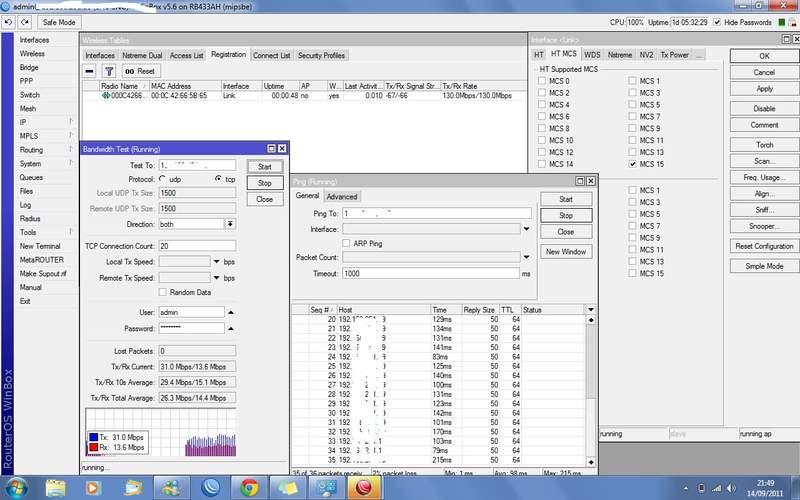This screenshot has height=500, width=800.
Task: Open the ping table column selector dropdown
Action: 591,310
